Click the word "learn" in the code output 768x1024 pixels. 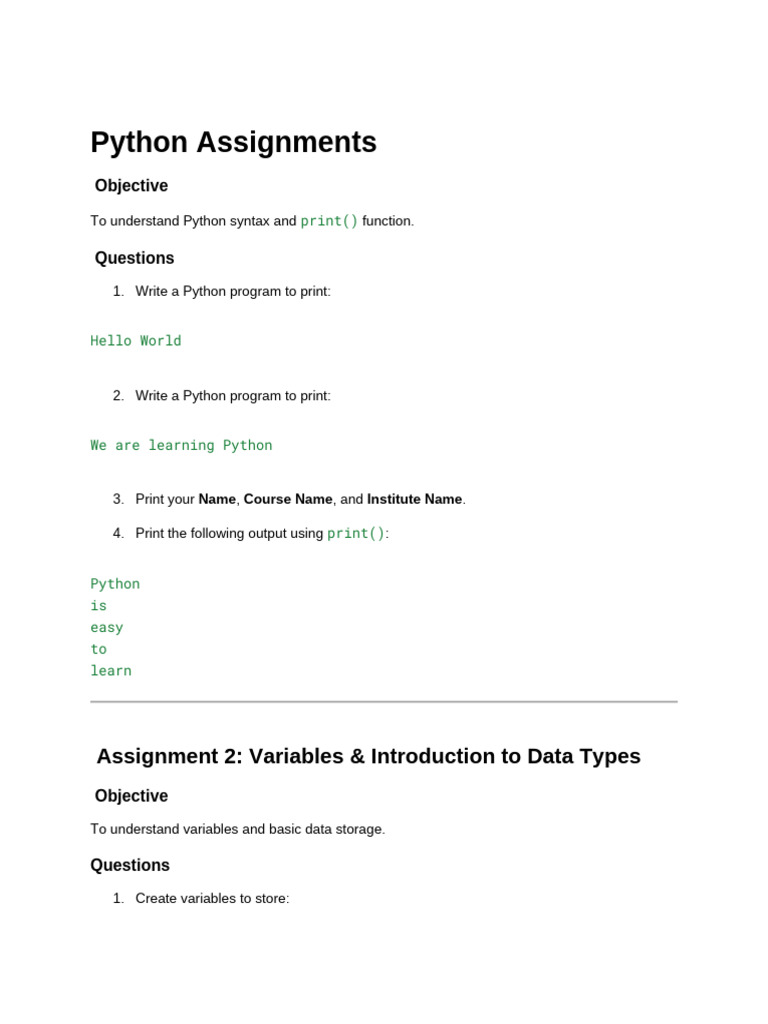[x=111, y=671]
